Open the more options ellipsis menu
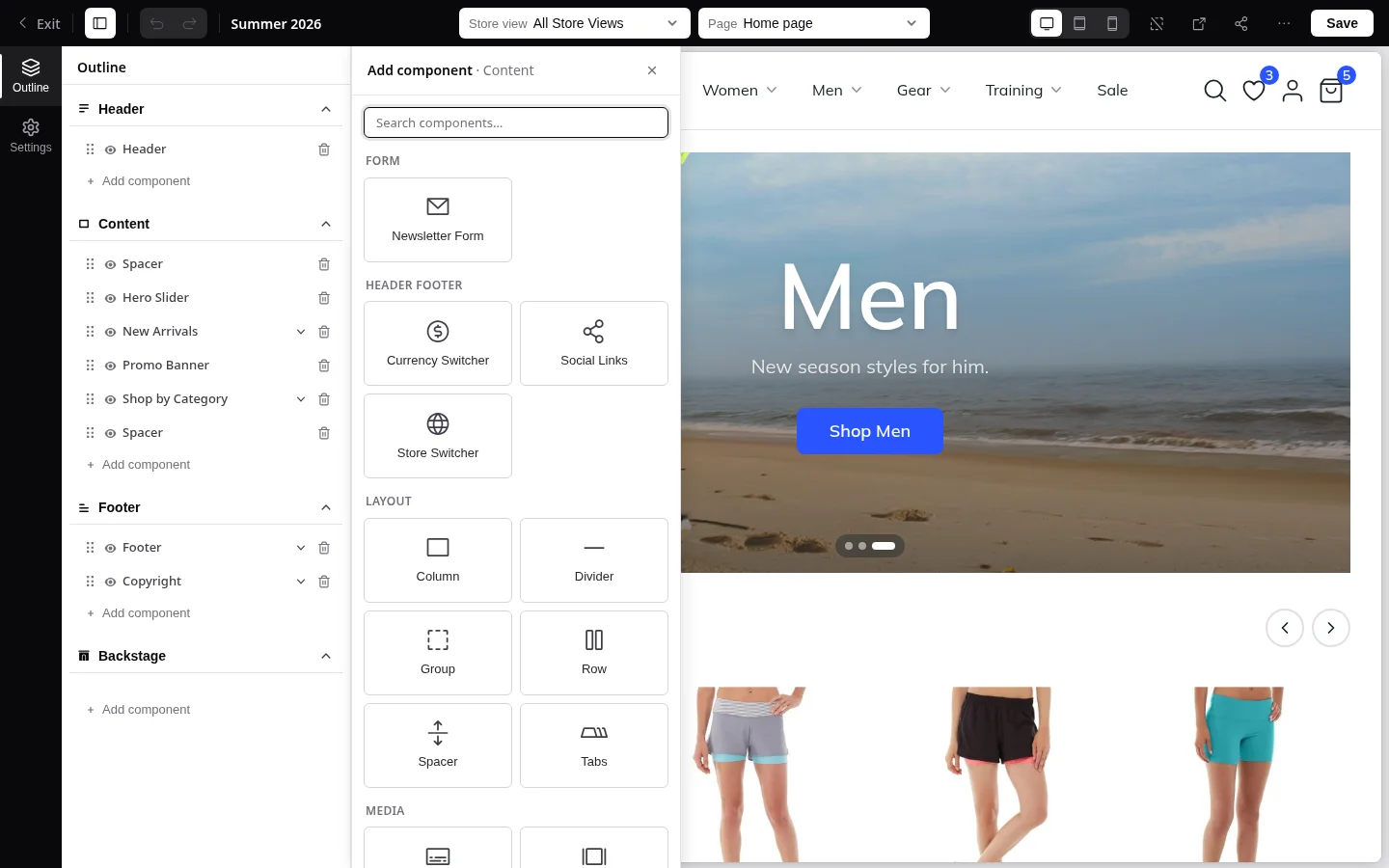Screen dimensions: 1389x868 click(x=1284, y=23)
